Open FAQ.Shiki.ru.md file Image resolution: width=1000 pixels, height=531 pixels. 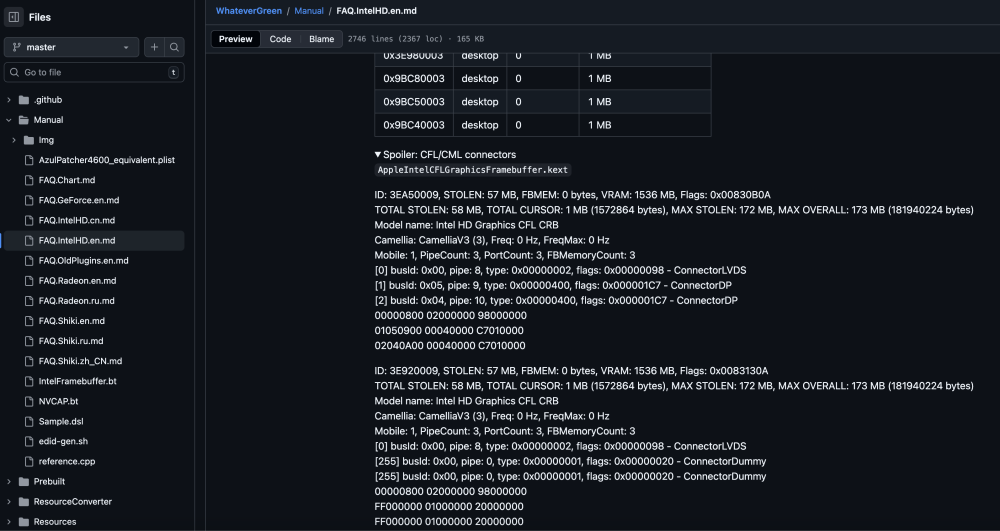point(71,341)
